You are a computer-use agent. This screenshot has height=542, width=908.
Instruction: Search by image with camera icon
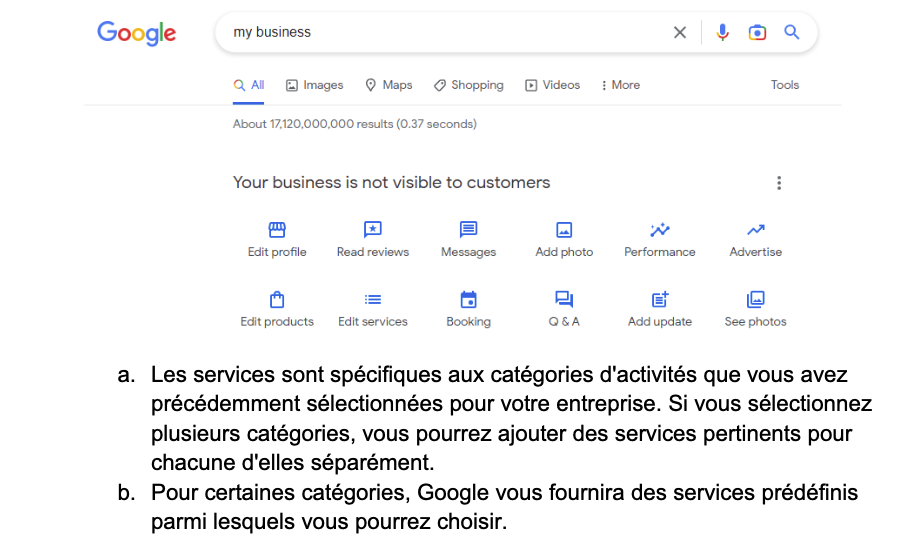(x=757, y=32)
